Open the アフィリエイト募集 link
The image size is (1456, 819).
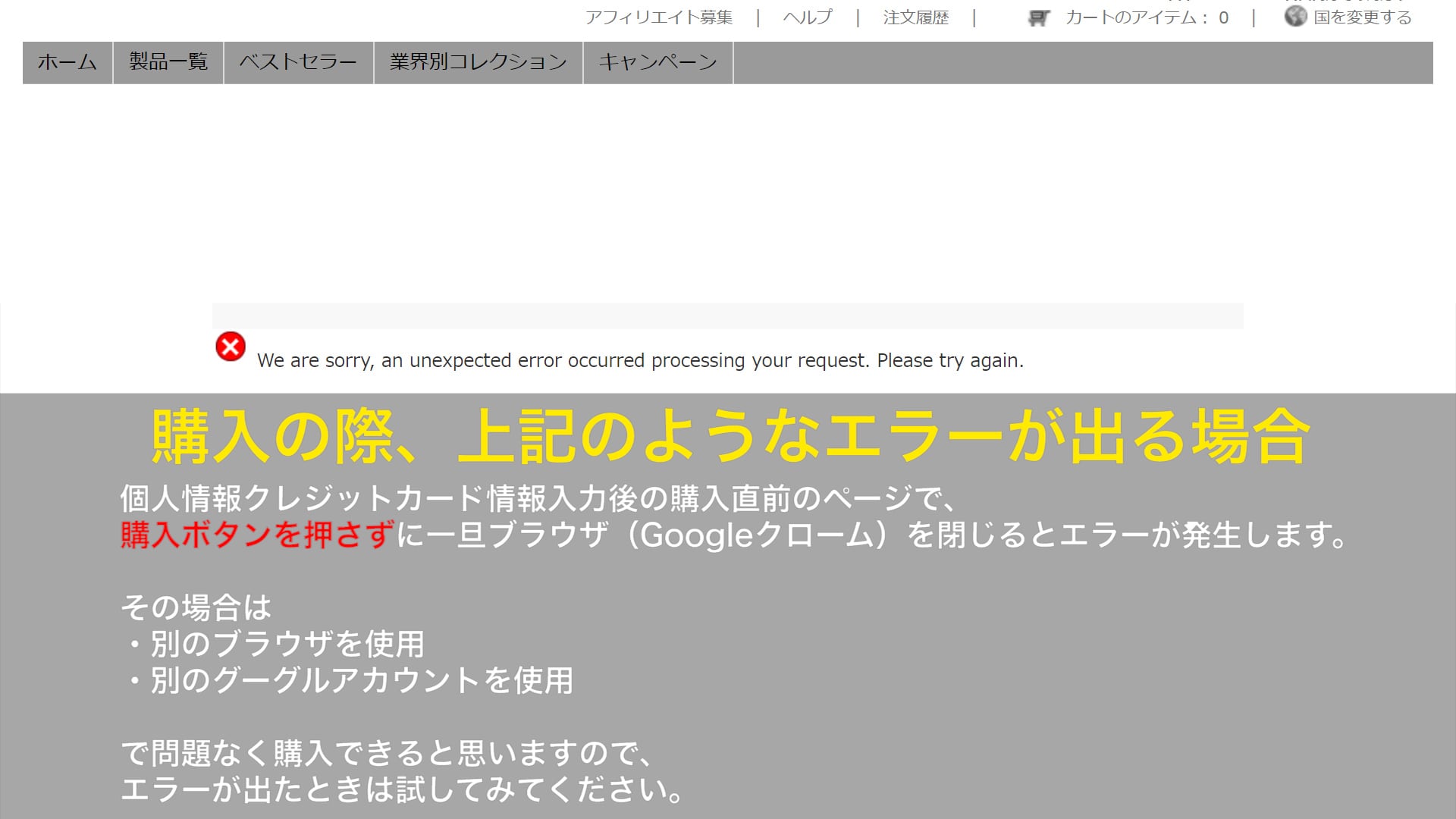659,17
